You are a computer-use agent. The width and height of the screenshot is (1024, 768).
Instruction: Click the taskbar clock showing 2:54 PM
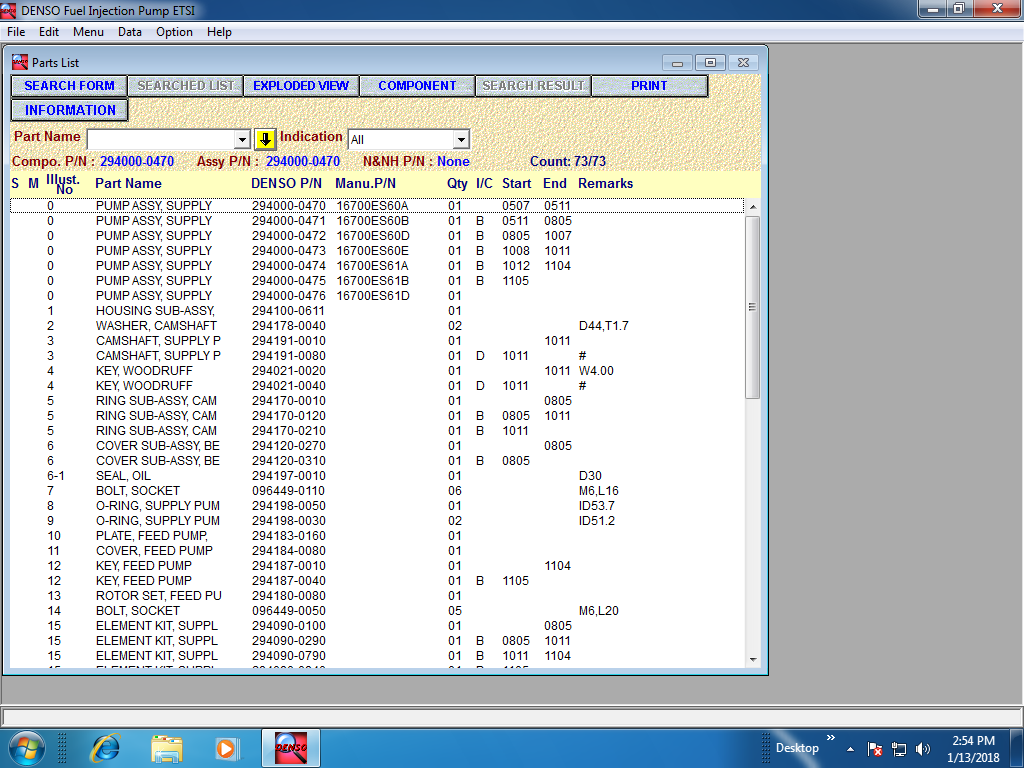coord(973,741)
